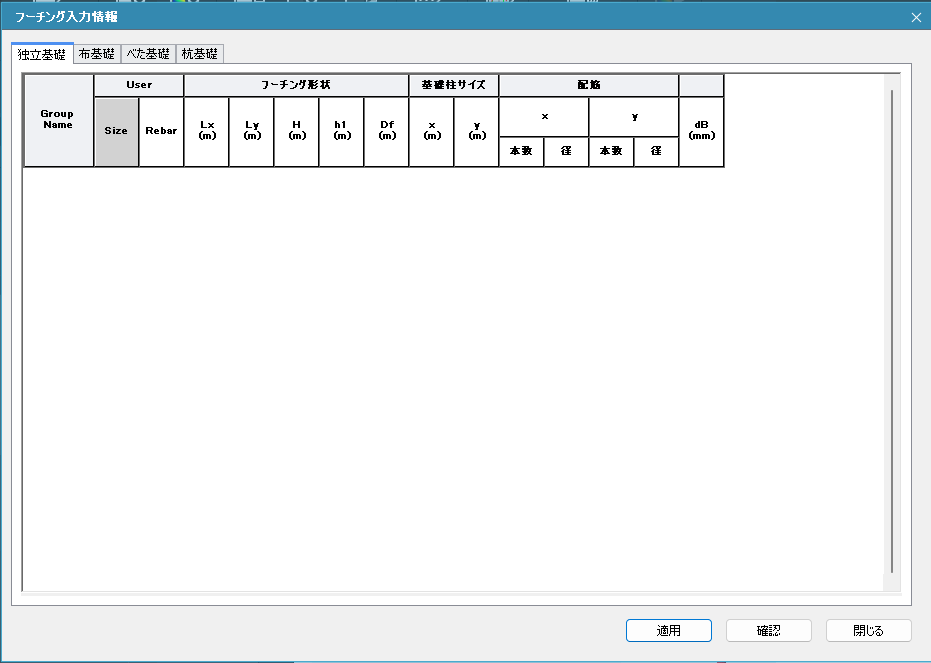Switch to the 独立基礎 tab
Screen dimensions: 931x663
click(42, 53)
